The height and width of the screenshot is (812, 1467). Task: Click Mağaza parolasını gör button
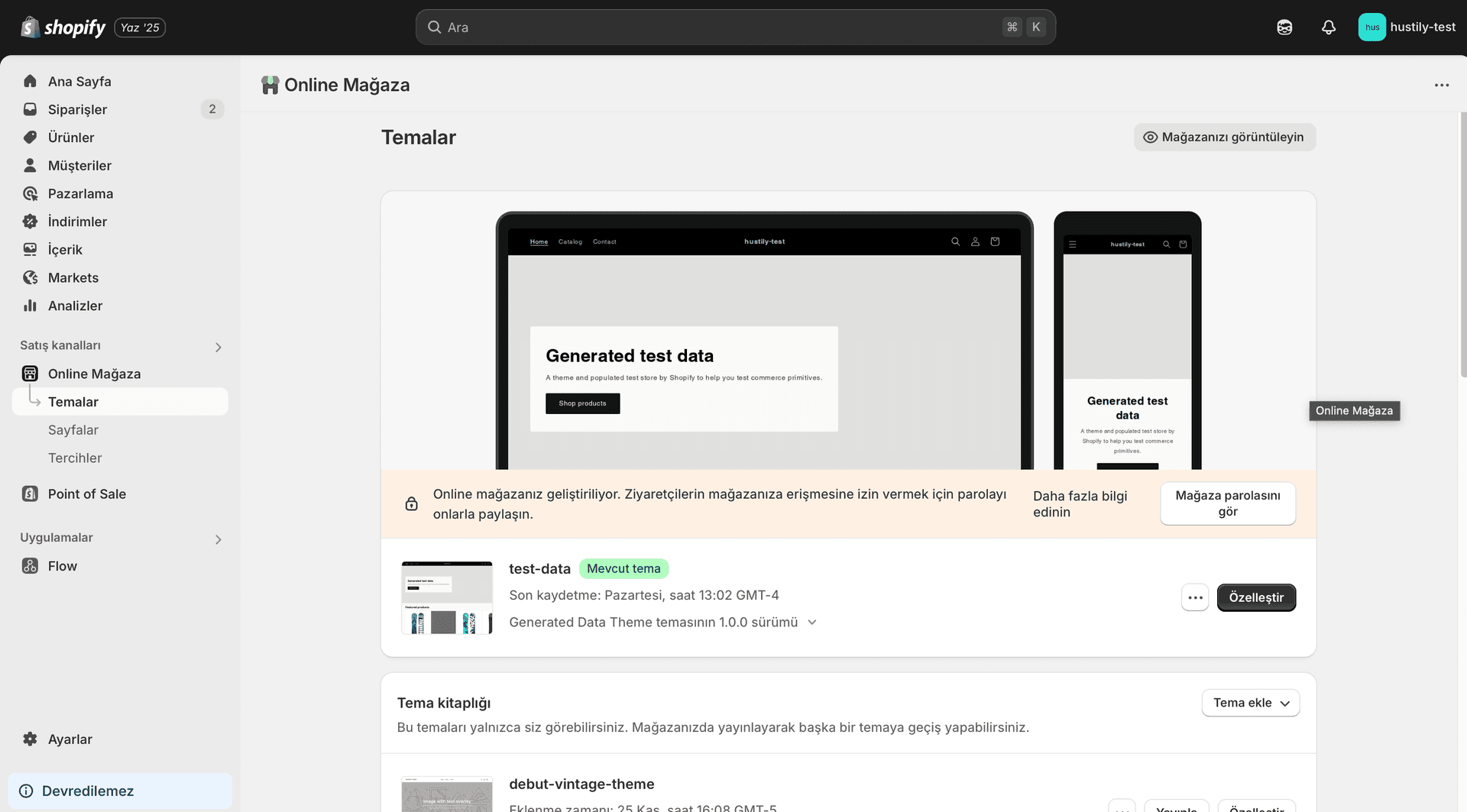1228,503
